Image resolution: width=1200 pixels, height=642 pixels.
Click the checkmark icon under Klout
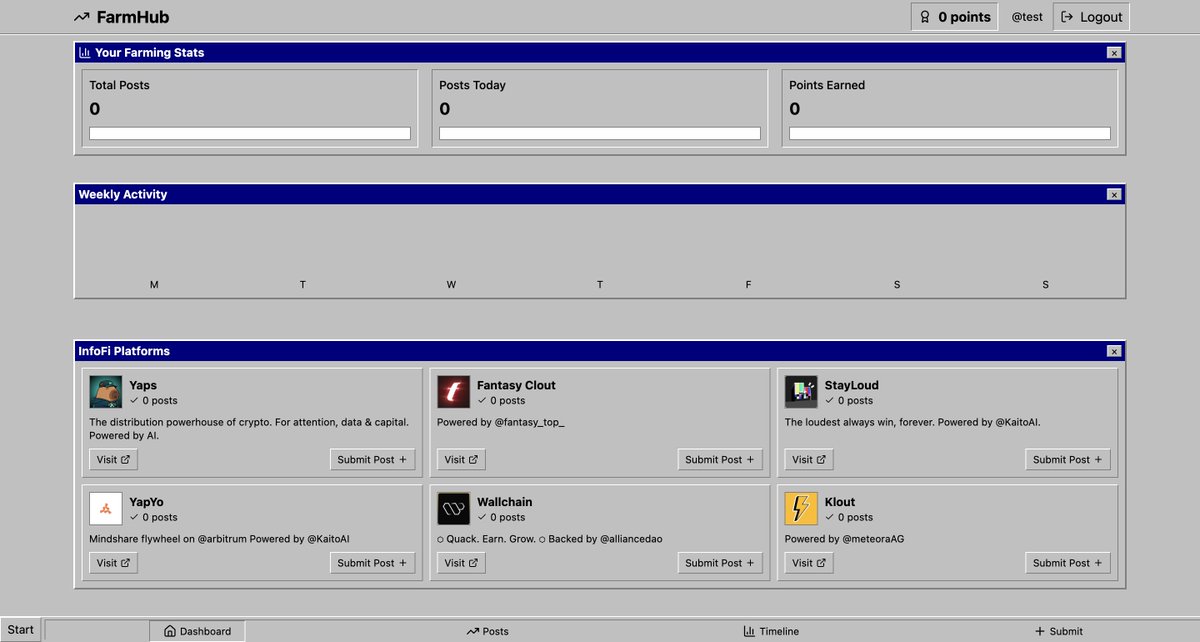pyautogui.click(x=830, y=517)
